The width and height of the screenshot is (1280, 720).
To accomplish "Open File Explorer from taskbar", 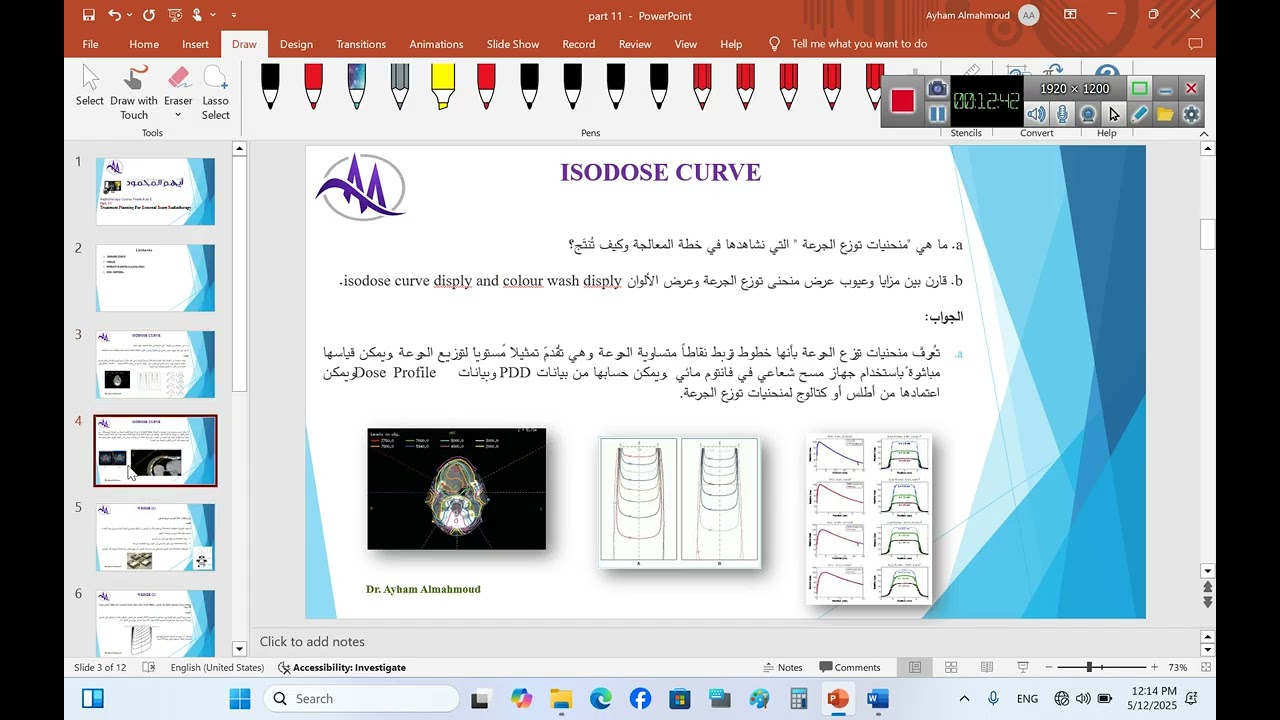I will pos(561,699).
